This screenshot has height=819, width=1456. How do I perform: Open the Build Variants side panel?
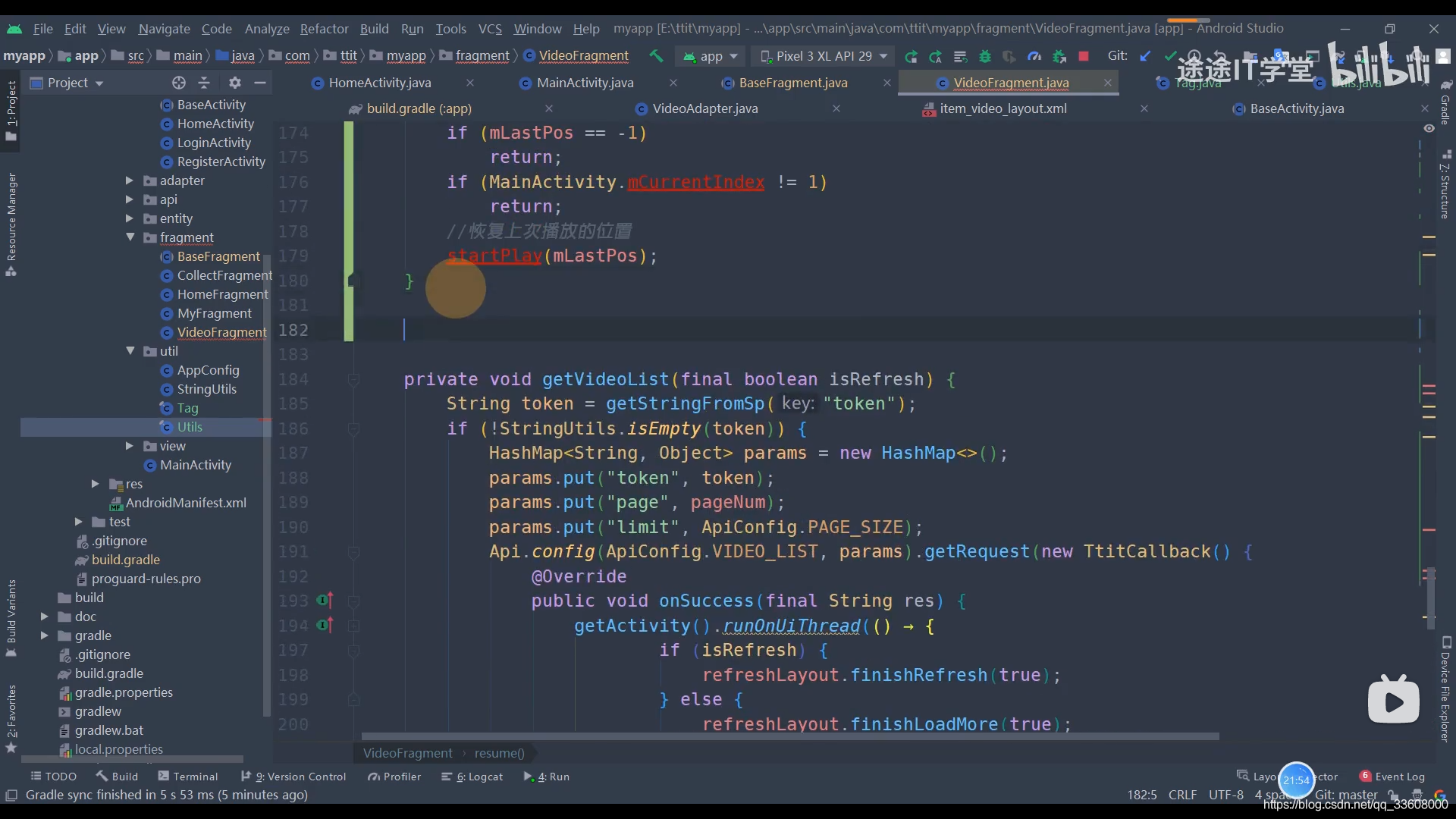(11, 618)
